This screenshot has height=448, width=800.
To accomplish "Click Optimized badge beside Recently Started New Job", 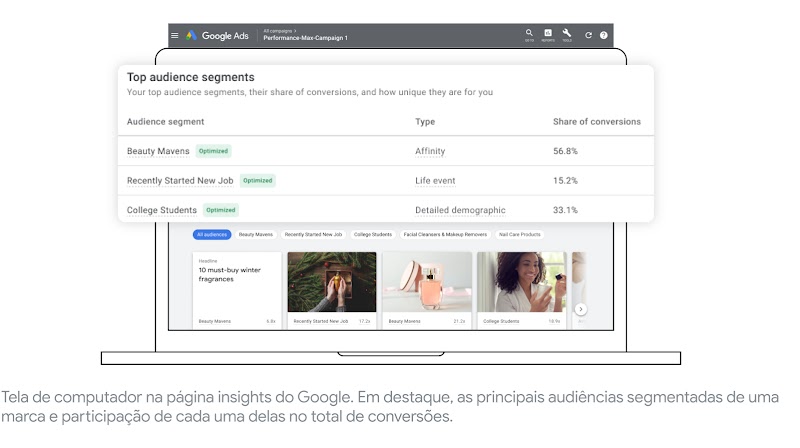I will click(258, 181).
